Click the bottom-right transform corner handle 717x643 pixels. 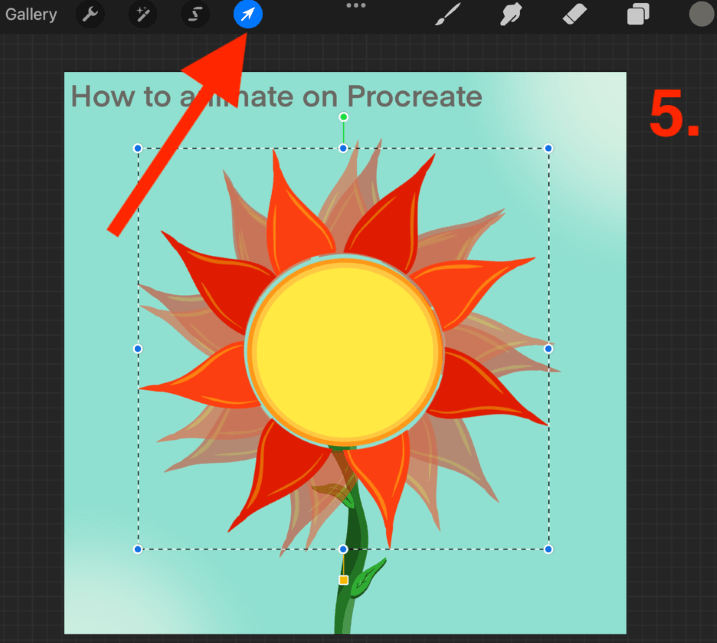pyautogui.click(x=548, y=549)
